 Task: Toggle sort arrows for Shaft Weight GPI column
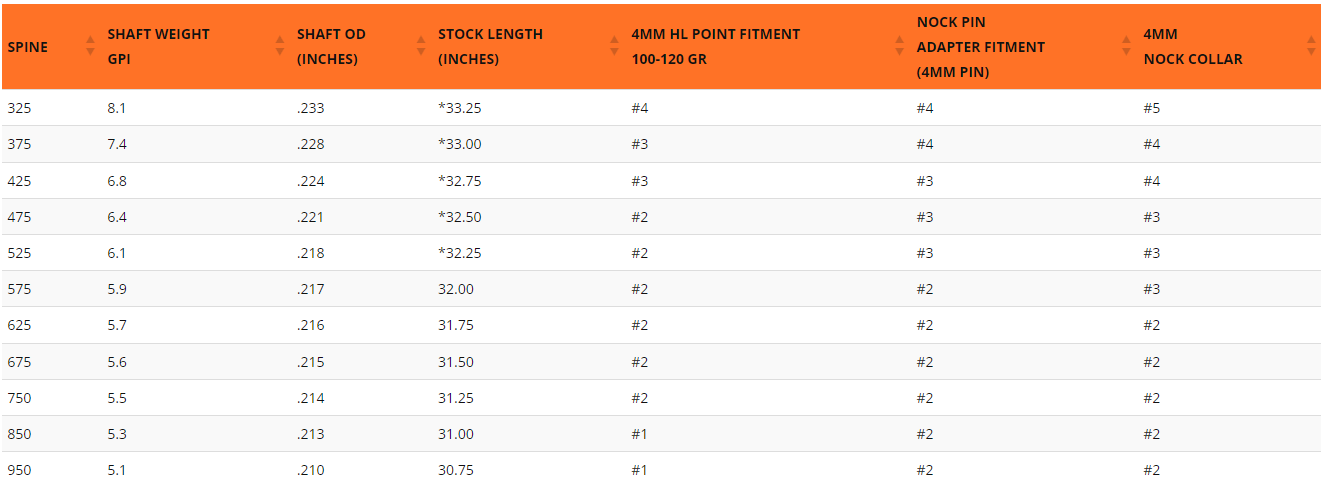279,46
